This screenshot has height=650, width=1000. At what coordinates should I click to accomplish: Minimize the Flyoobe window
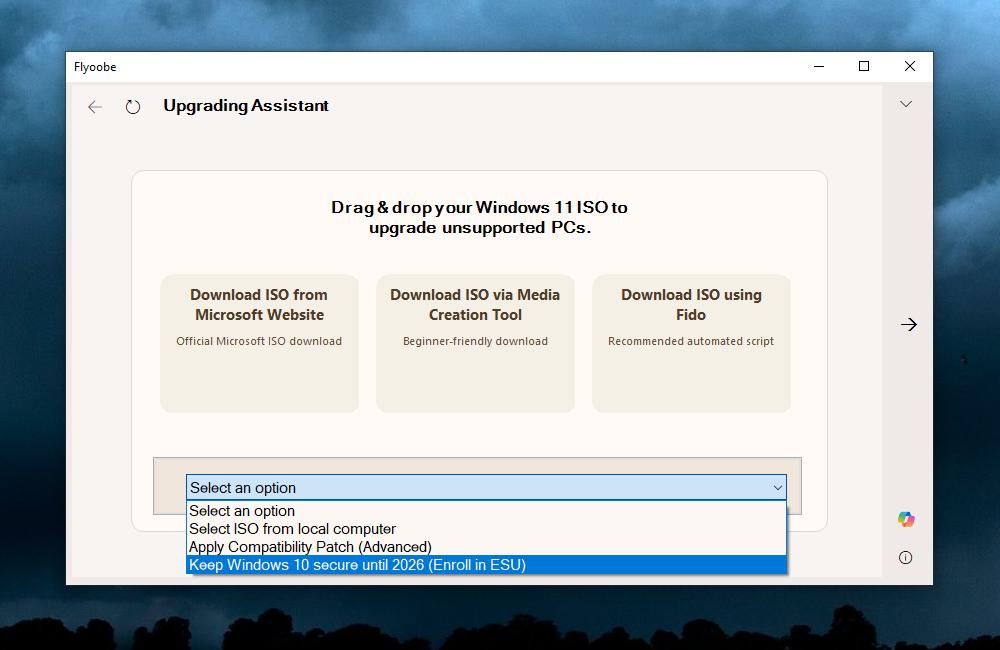click(x=819, y=66)
